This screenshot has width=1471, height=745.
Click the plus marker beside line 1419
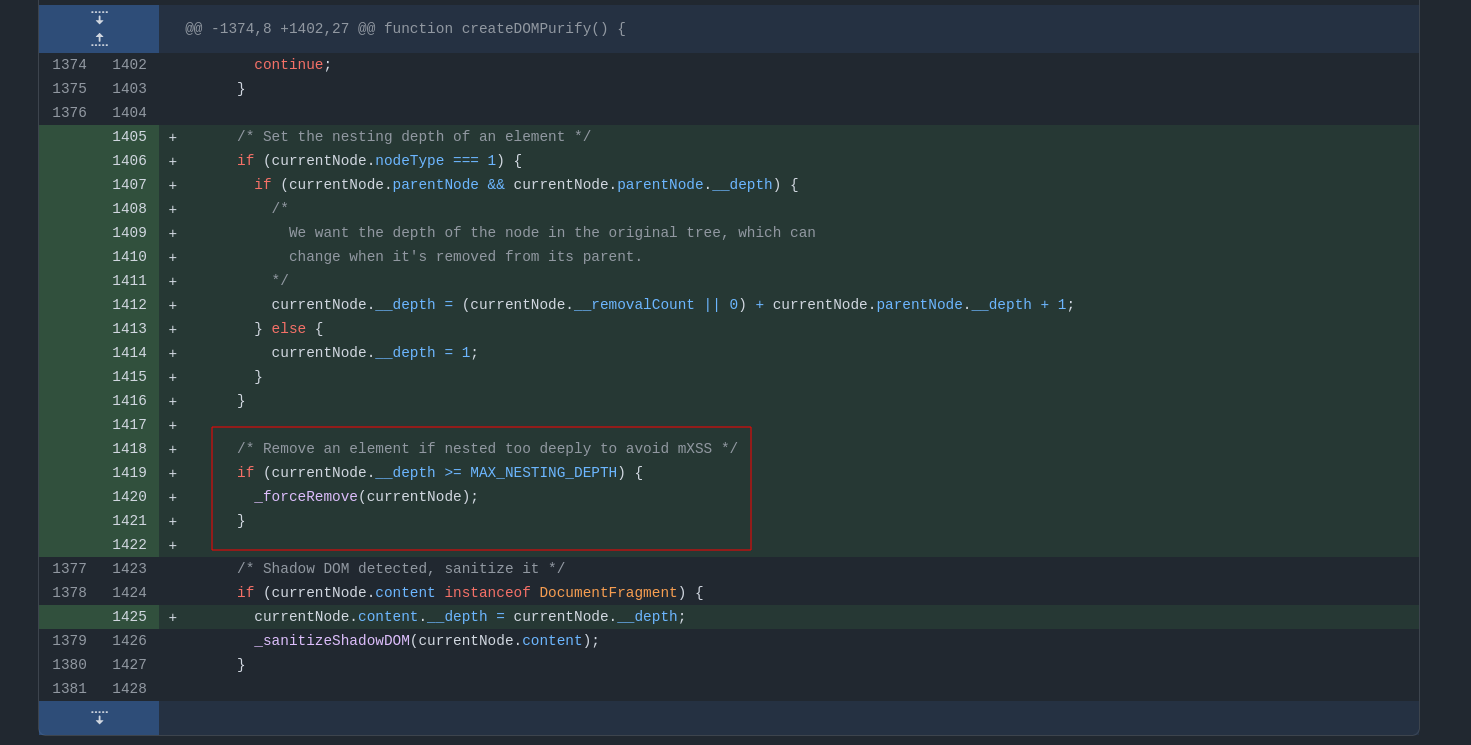point(172,472)
